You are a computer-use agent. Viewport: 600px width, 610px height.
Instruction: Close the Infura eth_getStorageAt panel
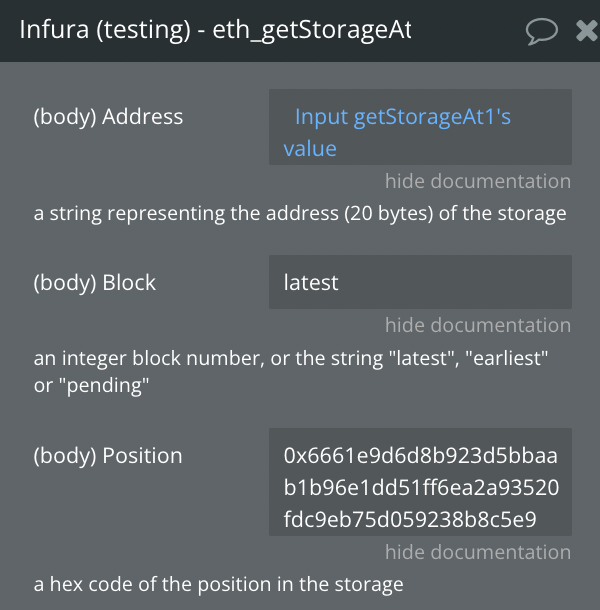click(x=587, y=31)
